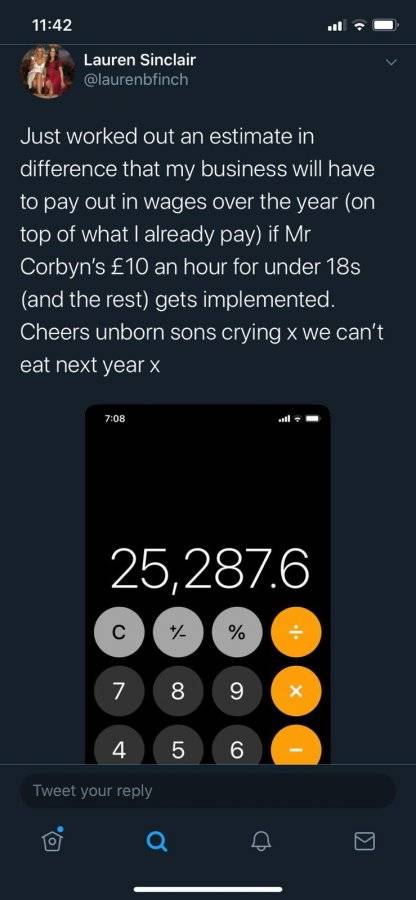Tap the Tweet your reply field
Screen dimensions: 416x900
tap(208, 790)
